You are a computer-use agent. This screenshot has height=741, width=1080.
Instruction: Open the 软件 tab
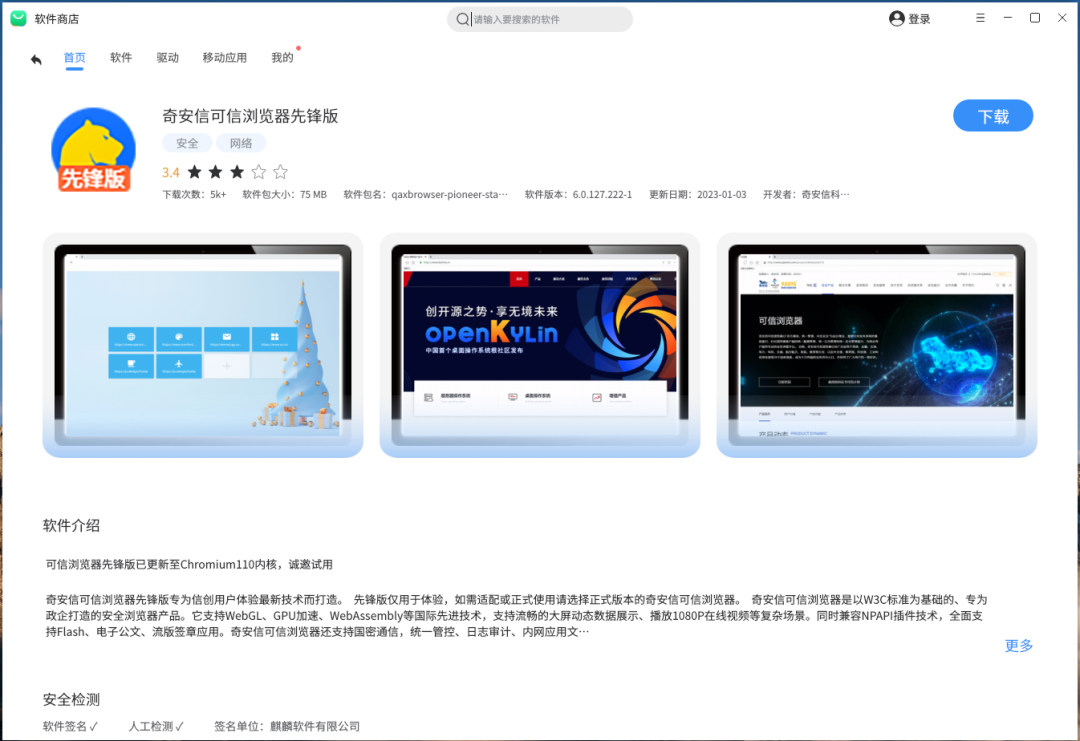(121, 58)
